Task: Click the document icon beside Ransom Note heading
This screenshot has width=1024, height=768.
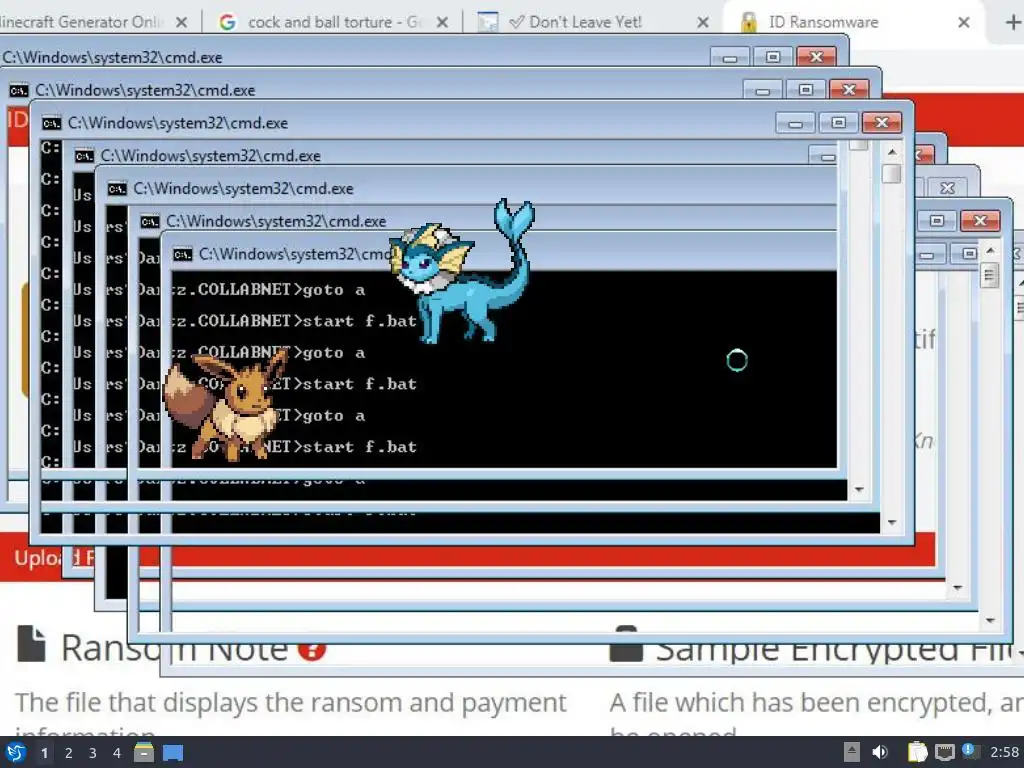Action: [31, 644]
